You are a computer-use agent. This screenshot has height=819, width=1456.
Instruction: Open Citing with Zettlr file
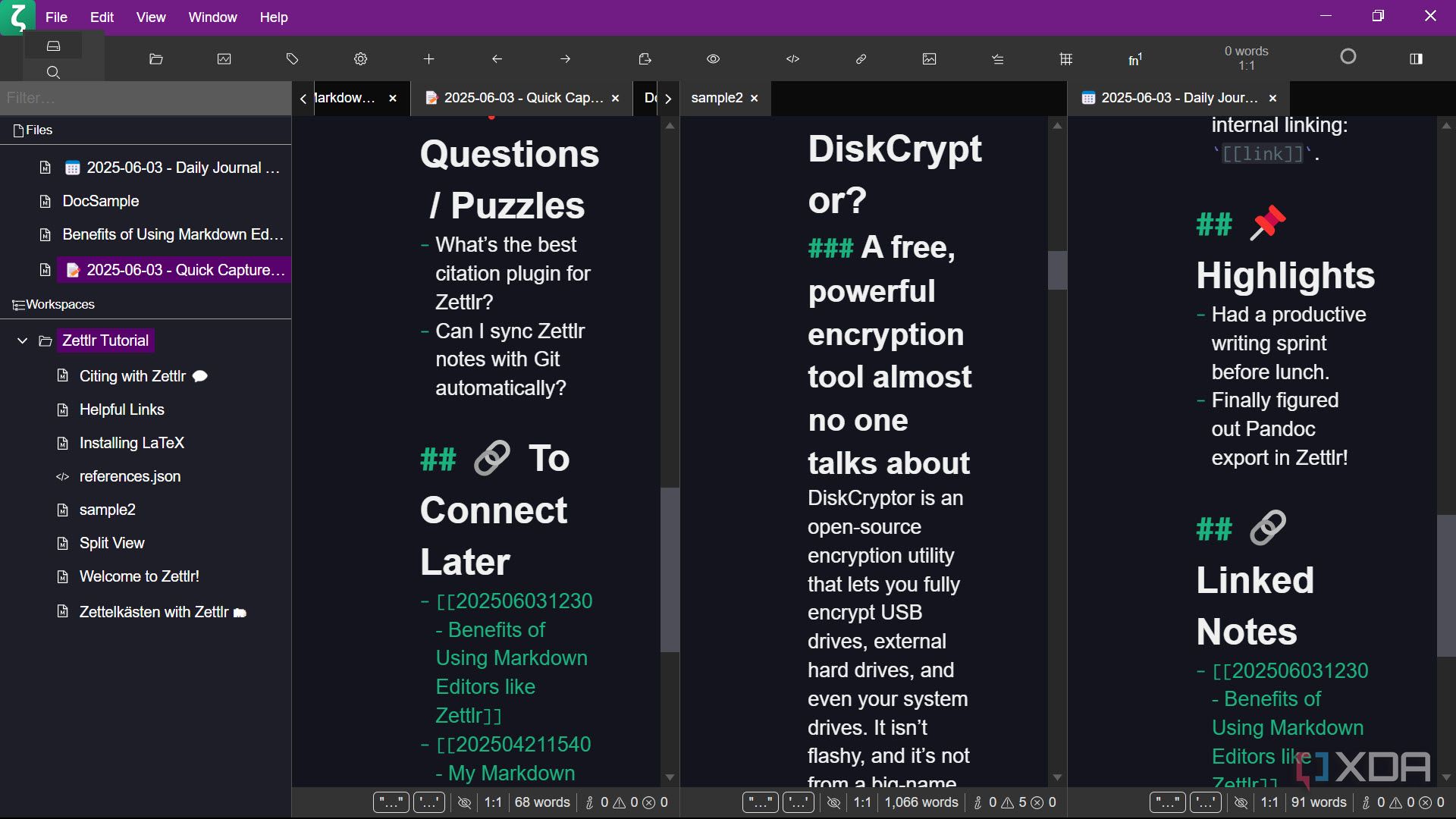(x=133, y=376)
